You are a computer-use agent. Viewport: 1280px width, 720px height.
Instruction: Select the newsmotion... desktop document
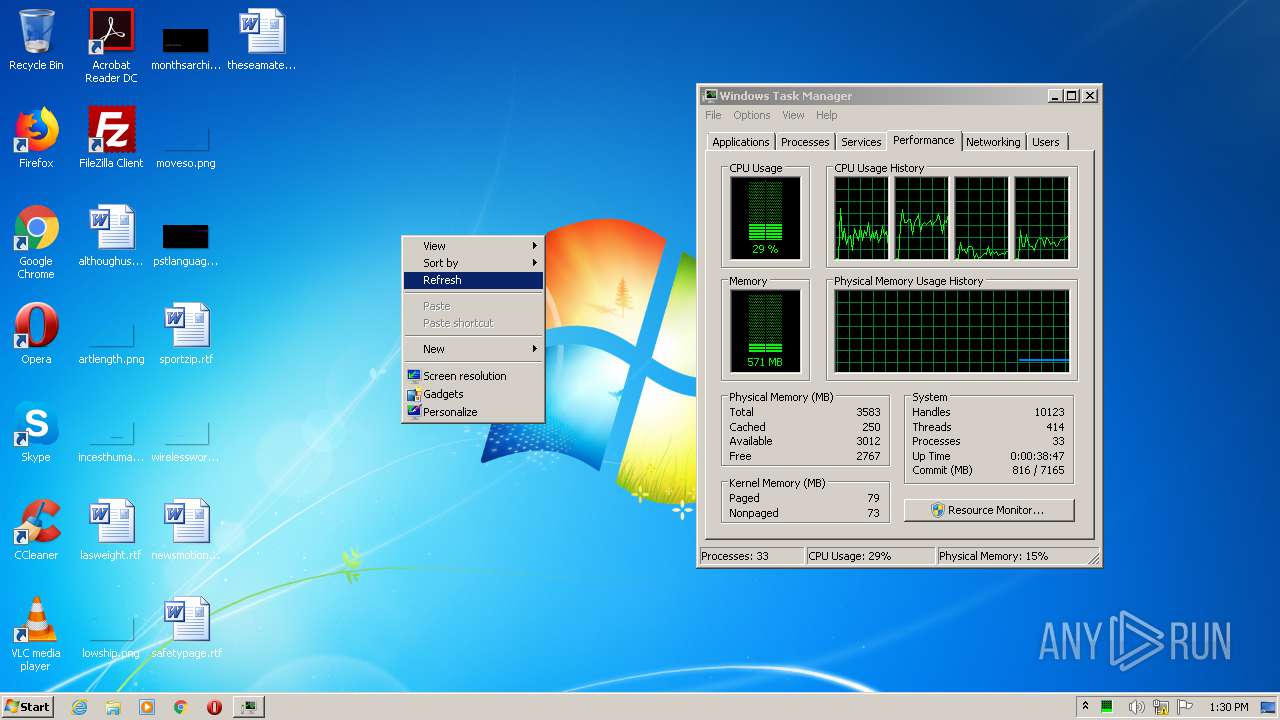[186, 530]
